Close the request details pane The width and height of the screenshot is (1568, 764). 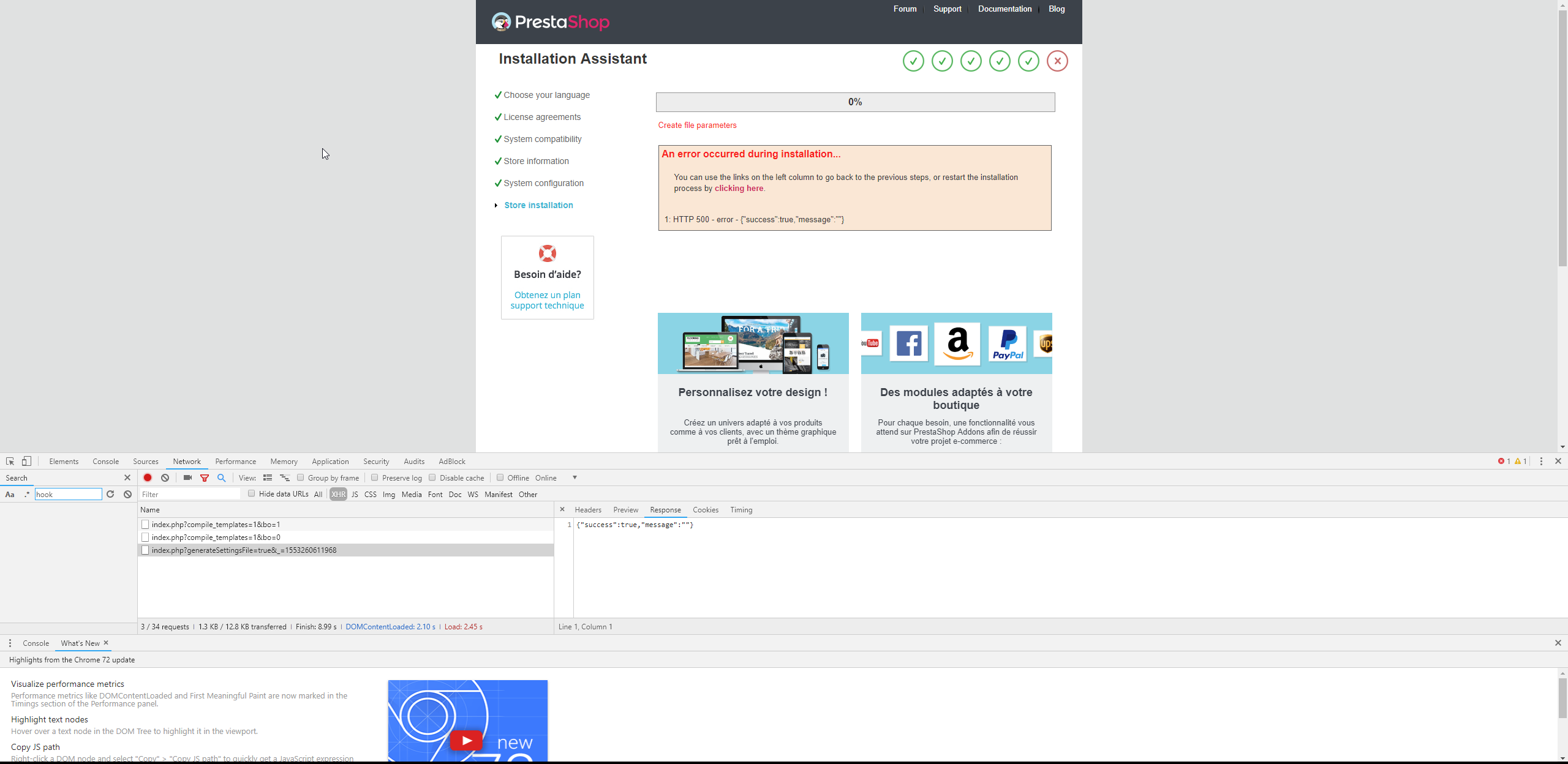click(562, 509)
